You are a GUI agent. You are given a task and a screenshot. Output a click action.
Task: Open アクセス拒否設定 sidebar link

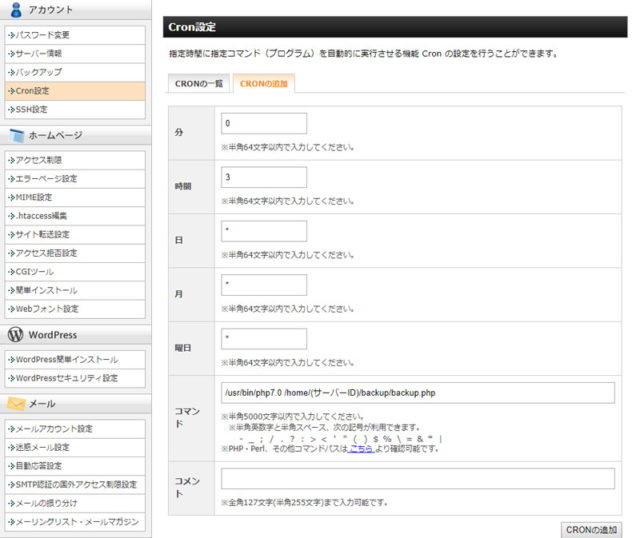click(x=75, y=253)
